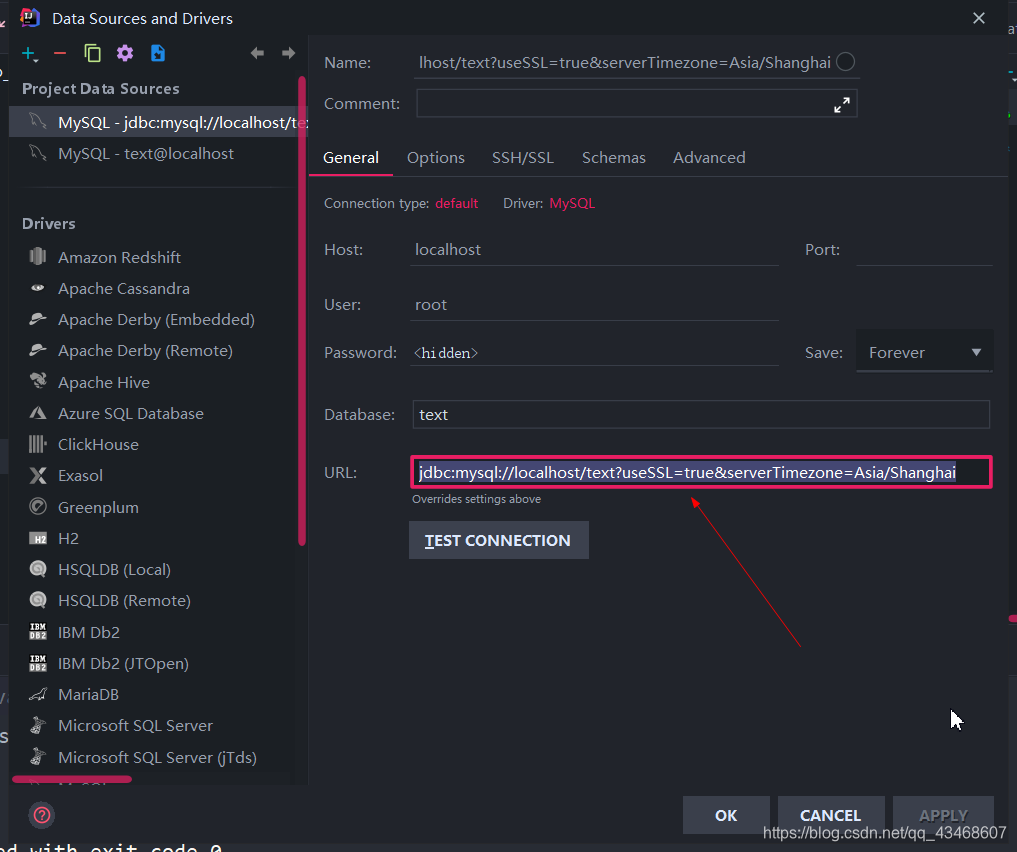The width and height of the screenshot is (1017, 852).
Task: Click the ClickHouse bars icon
Action: click(38, 444)
